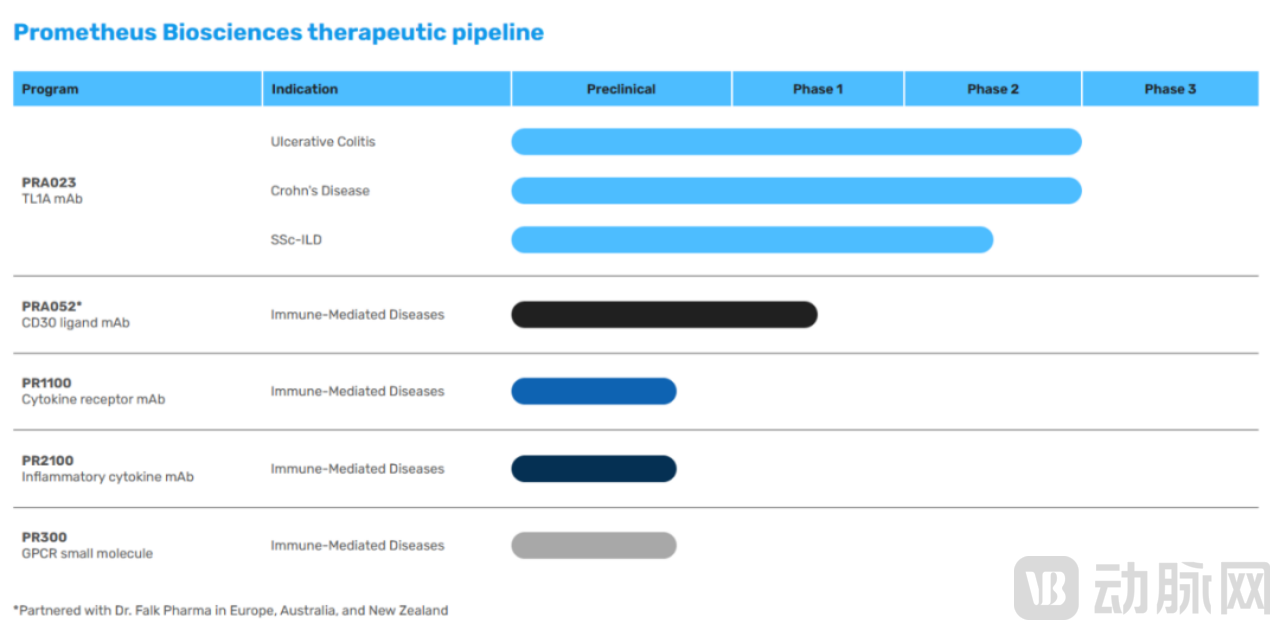
Task: Select the Indication column header
Action: (x=304, y=89)
